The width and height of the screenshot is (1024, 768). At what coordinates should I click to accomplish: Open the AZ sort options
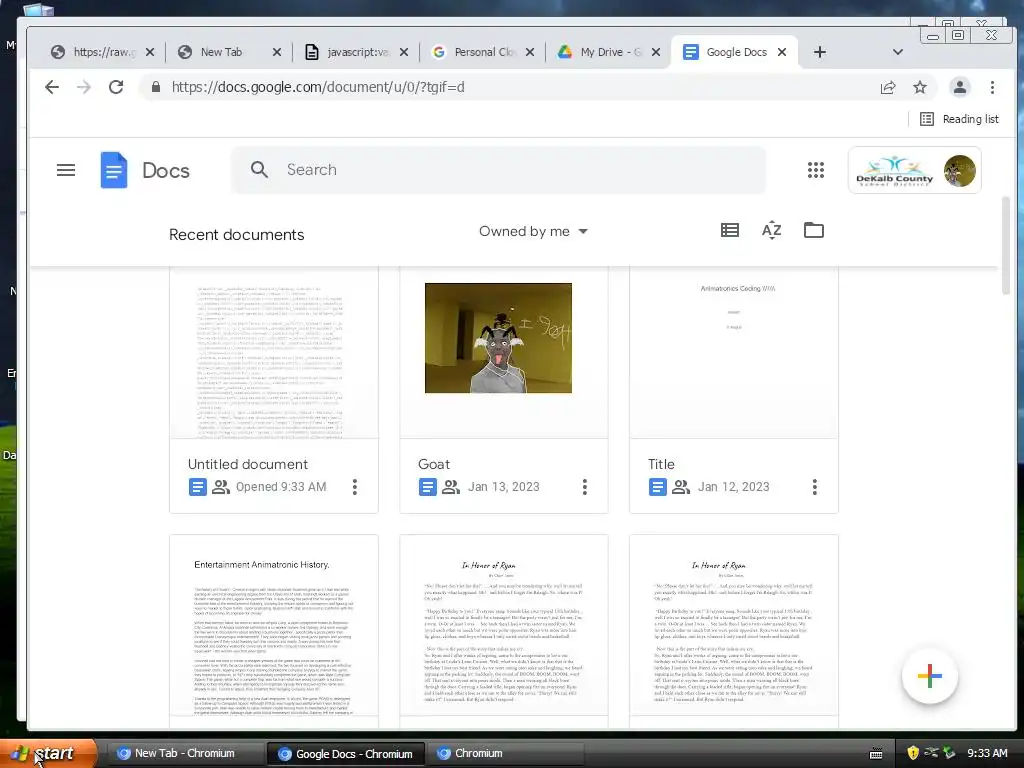click(x=771, y=230)
